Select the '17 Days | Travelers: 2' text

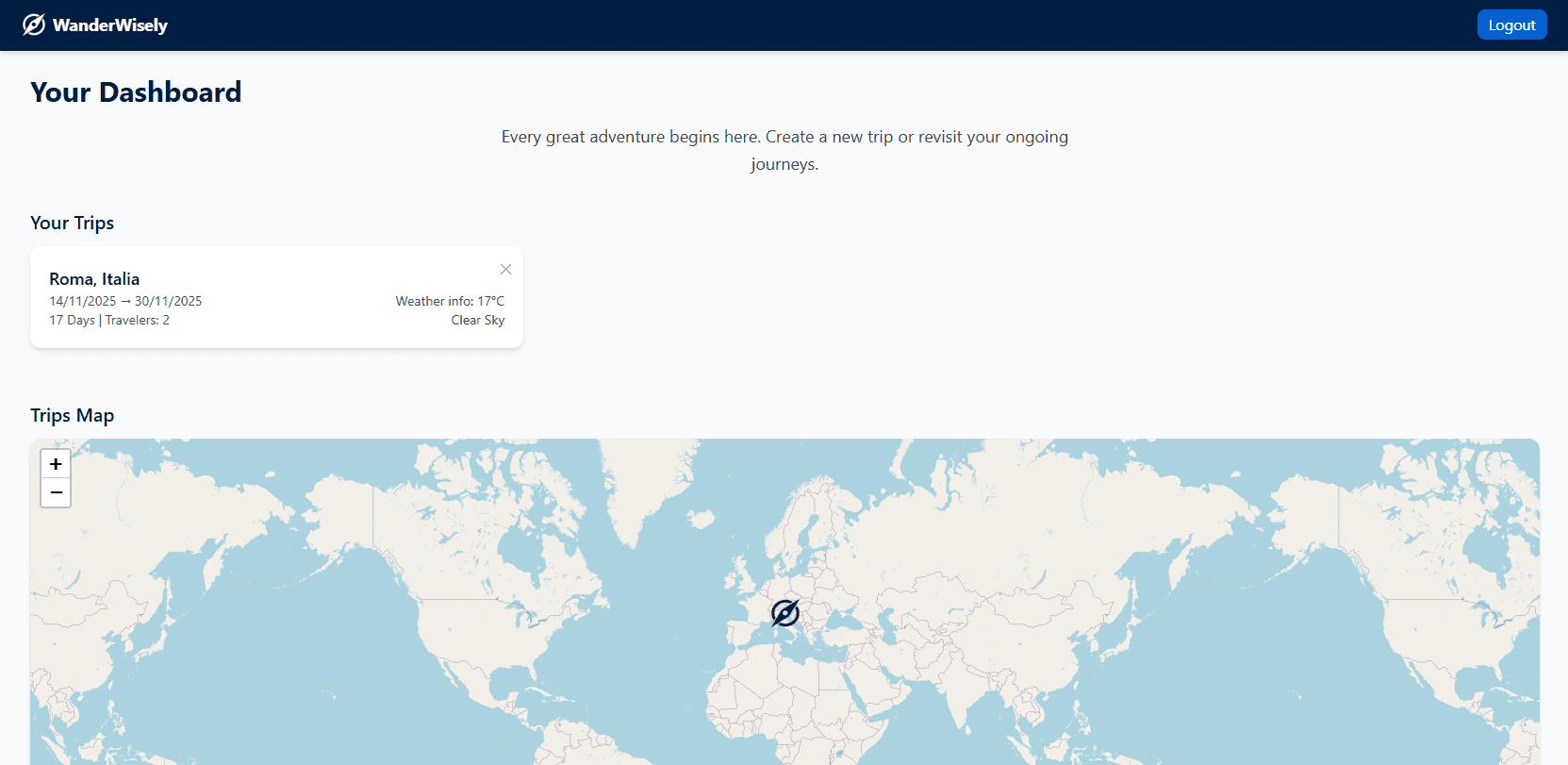coord(109,320)
